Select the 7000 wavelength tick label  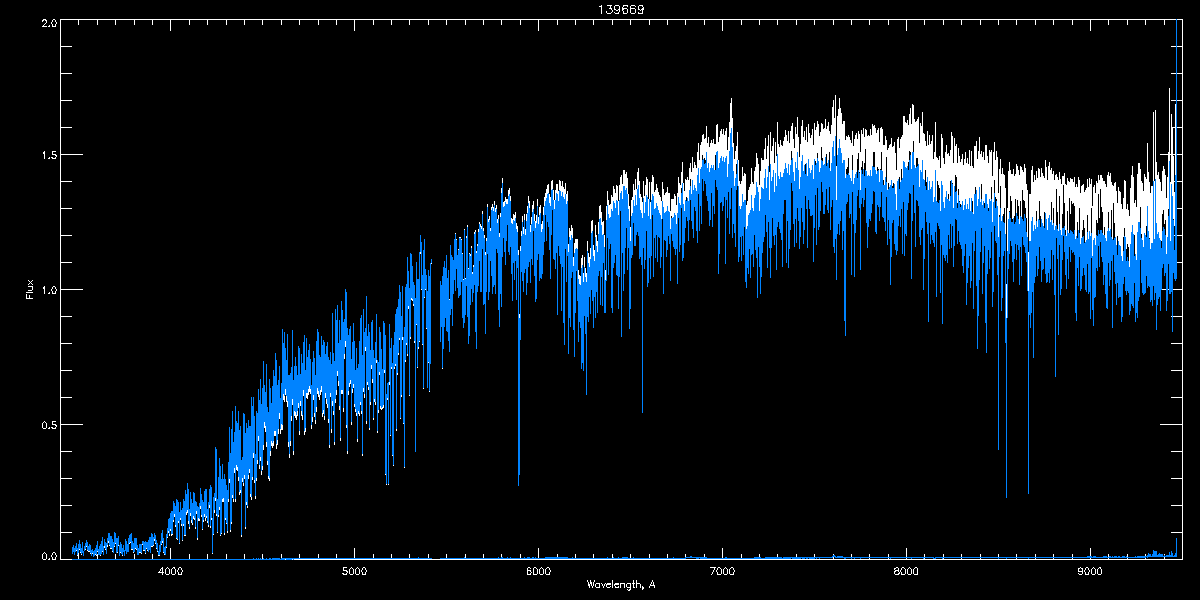click(722, 571)
